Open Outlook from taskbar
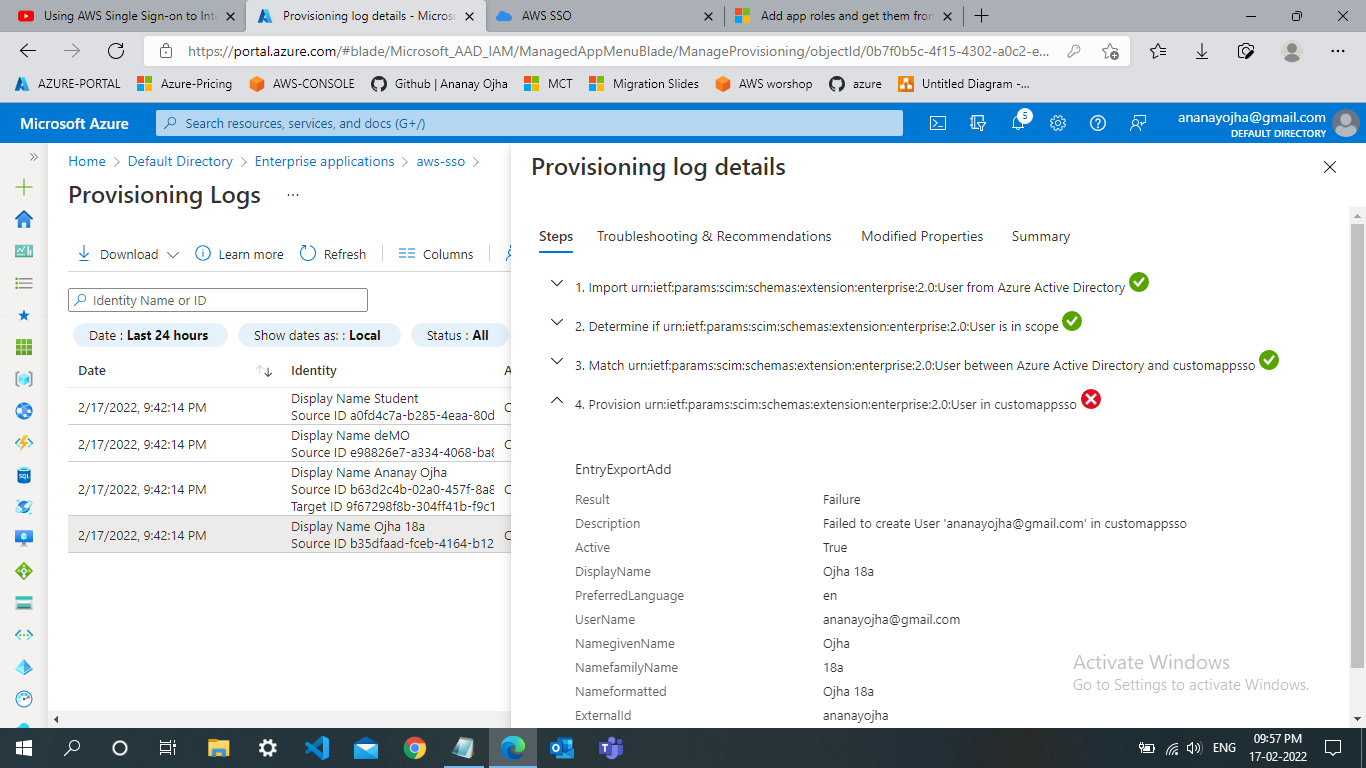Screen dimensions: 1366x768 click(562, 747)
